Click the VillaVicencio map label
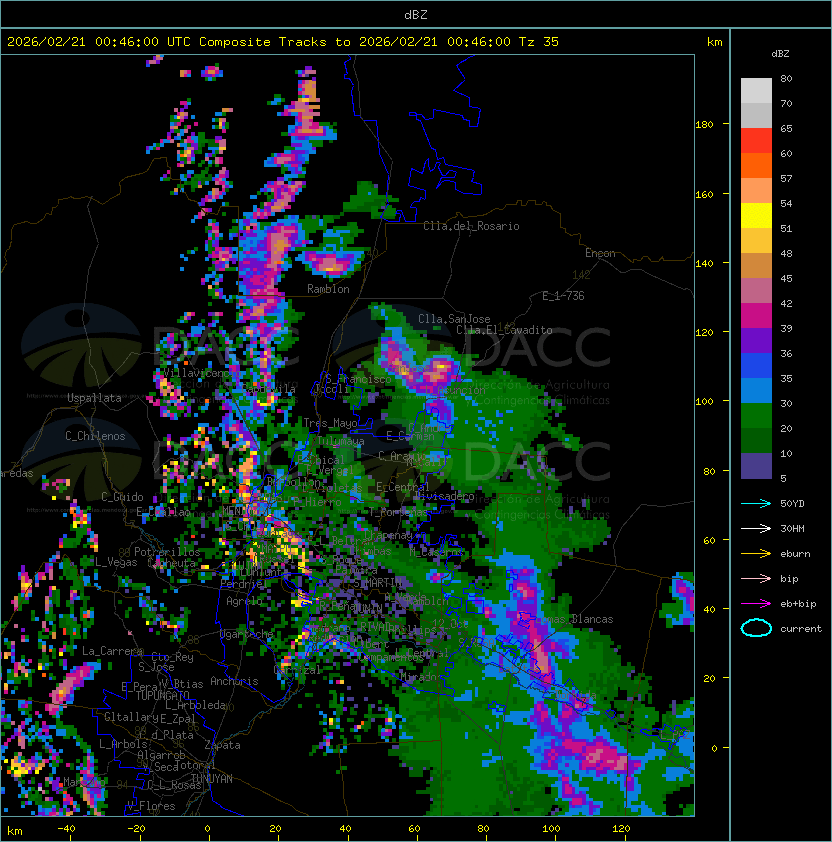 (x=197, y=373)
